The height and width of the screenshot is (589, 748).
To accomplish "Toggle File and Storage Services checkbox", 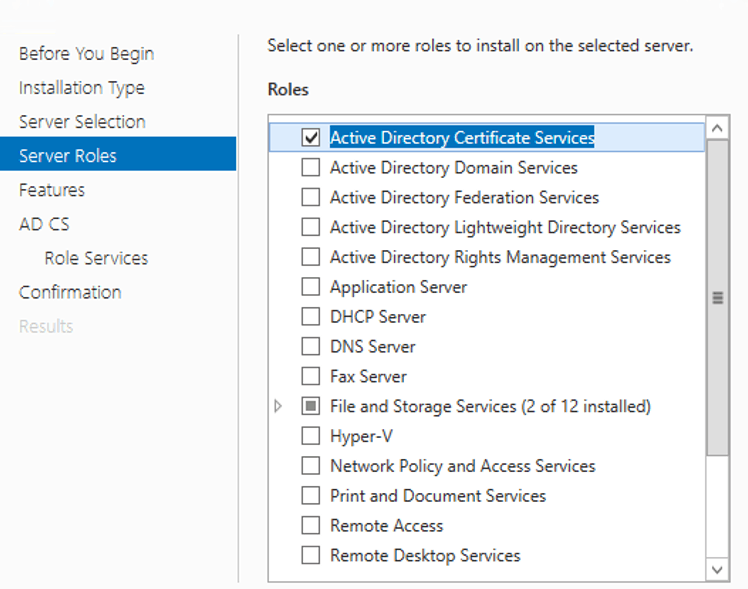I will tap(311, 406).
